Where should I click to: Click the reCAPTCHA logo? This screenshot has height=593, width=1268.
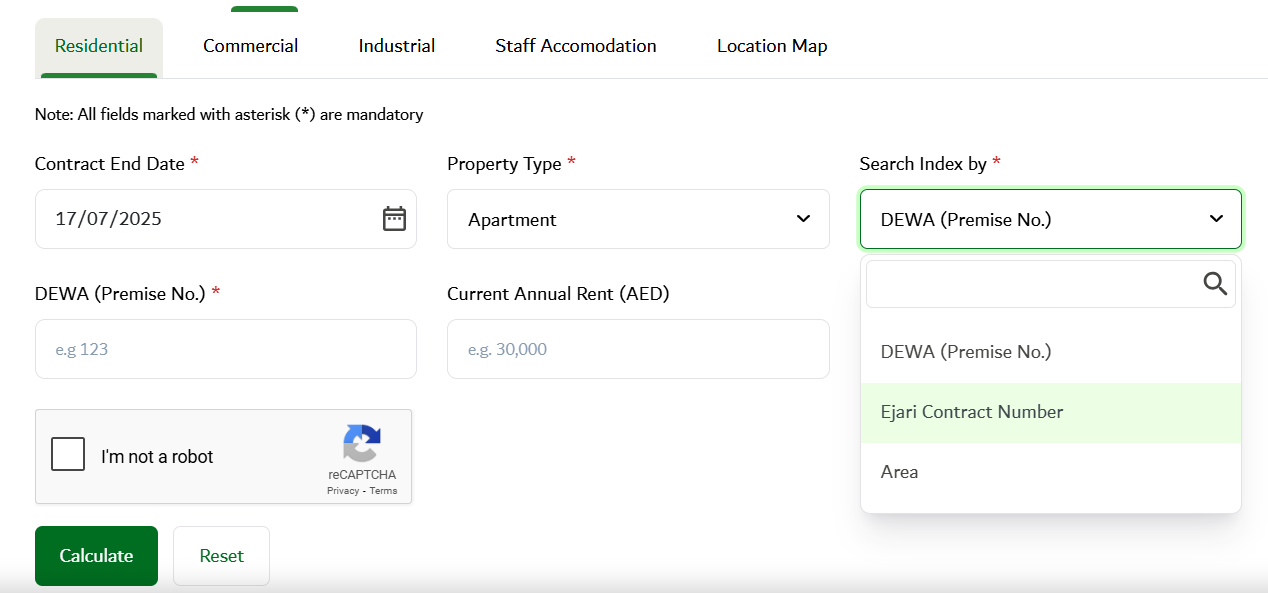[362, 444]
